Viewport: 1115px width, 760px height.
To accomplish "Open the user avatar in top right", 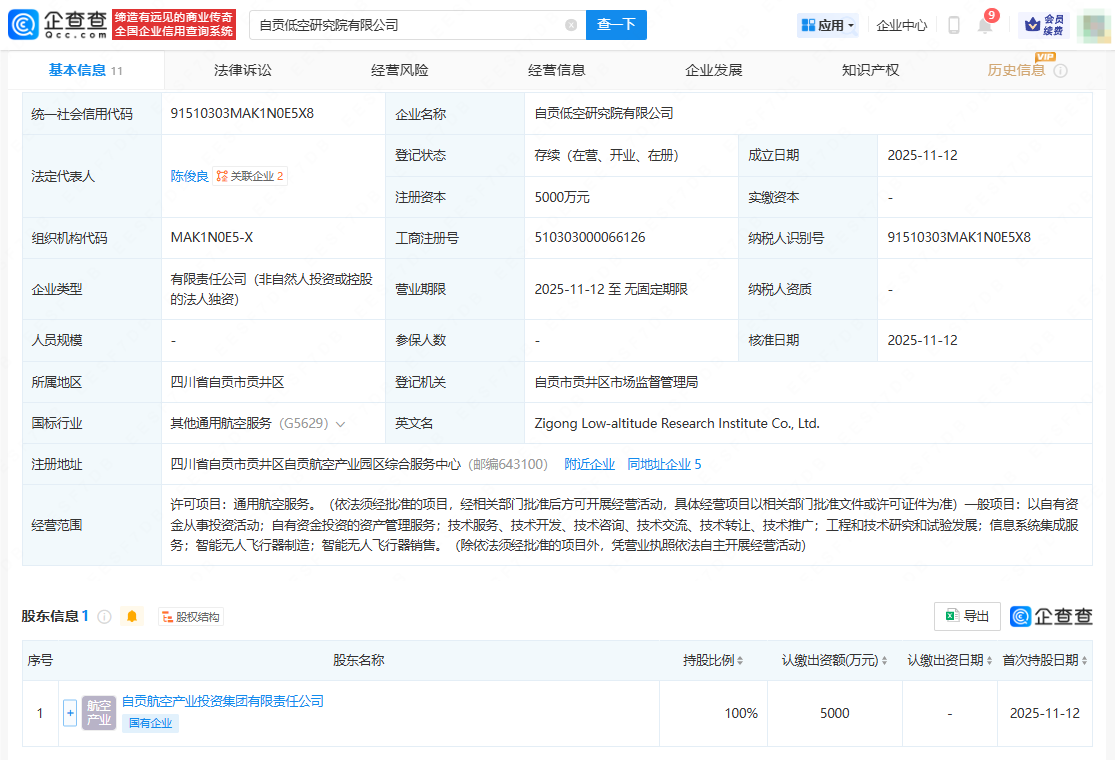I will pos(1094,25).
